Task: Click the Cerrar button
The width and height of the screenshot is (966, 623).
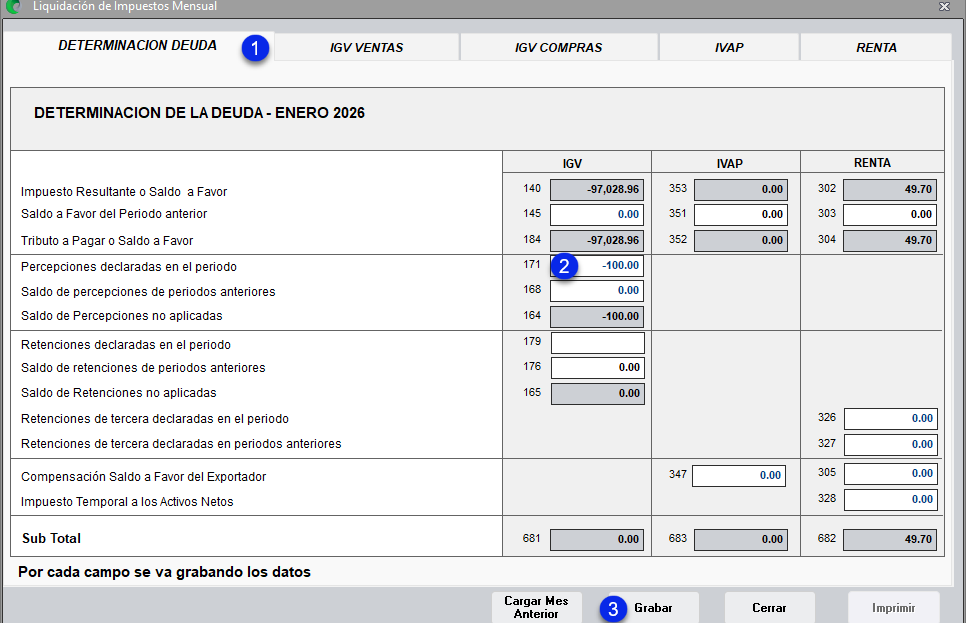Action: tap(769, 608)
